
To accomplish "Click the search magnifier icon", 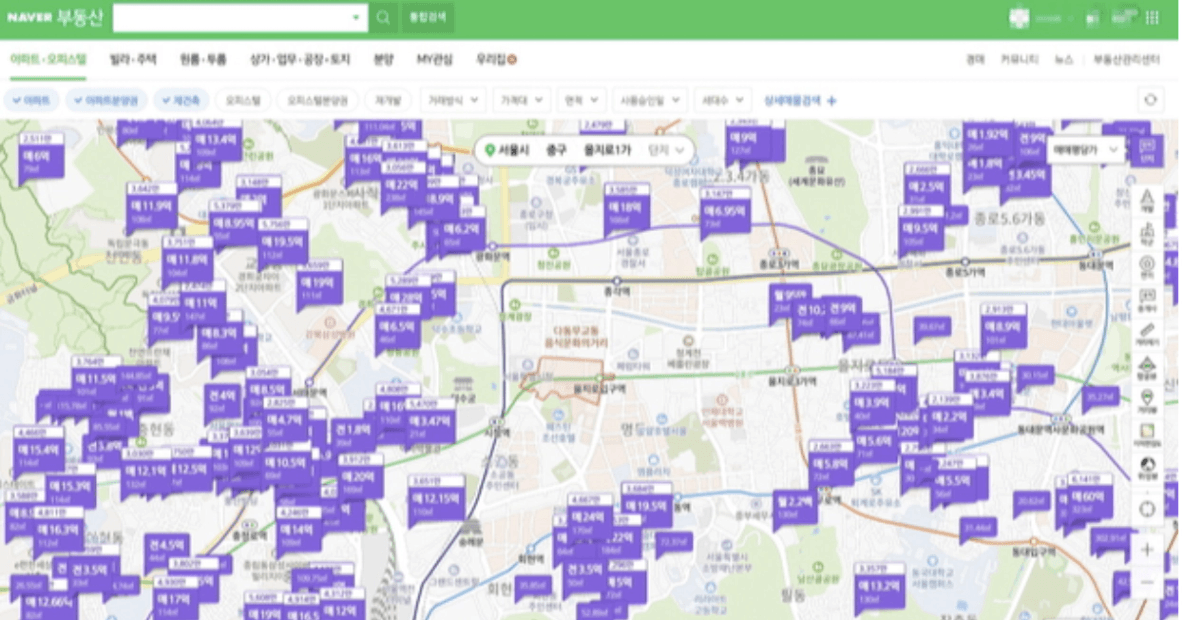I will tap(383, 18).
